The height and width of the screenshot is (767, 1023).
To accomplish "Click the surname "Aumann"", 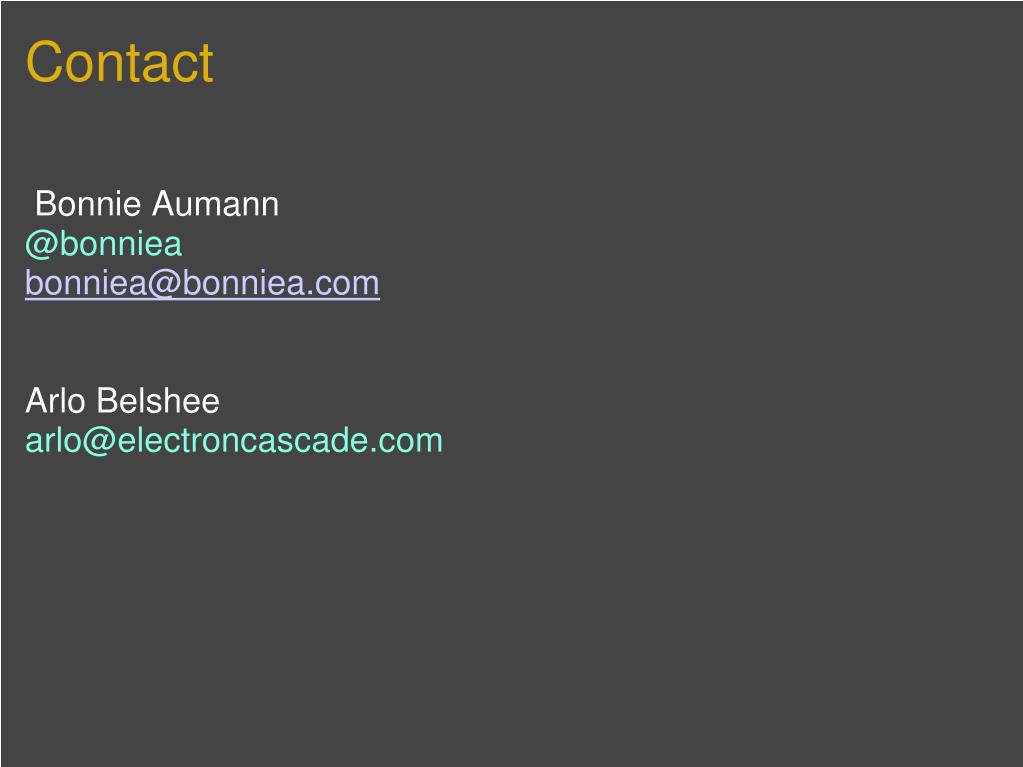I will point(215,205).
